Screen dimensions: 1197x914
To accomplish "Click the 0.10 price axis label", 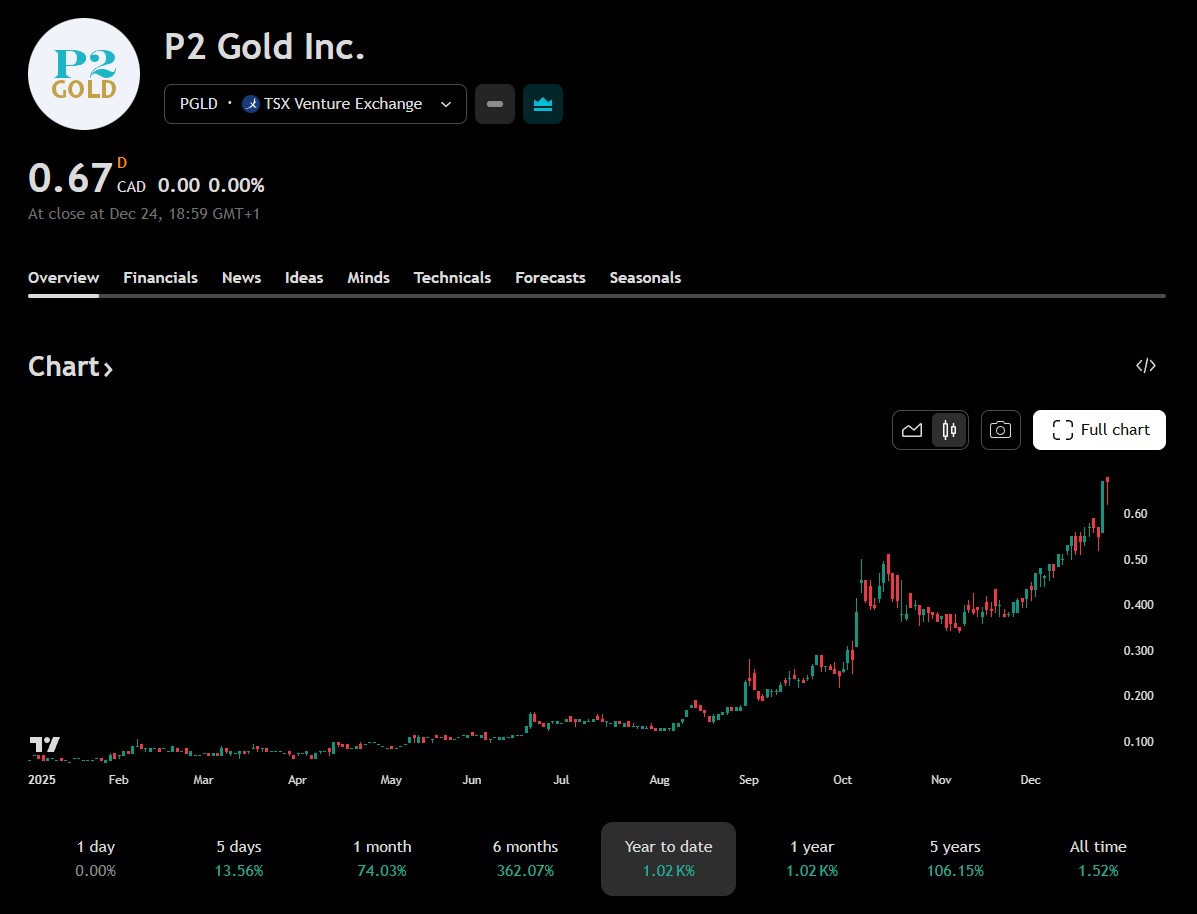I will (1138, 742).
